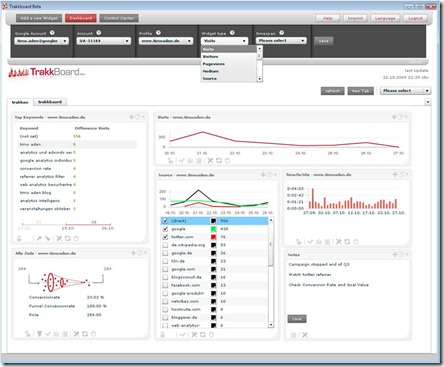This screenshot has height=367, width=444.
Task: Click black color swatch for (direct) source
Action: click(214, 221)
